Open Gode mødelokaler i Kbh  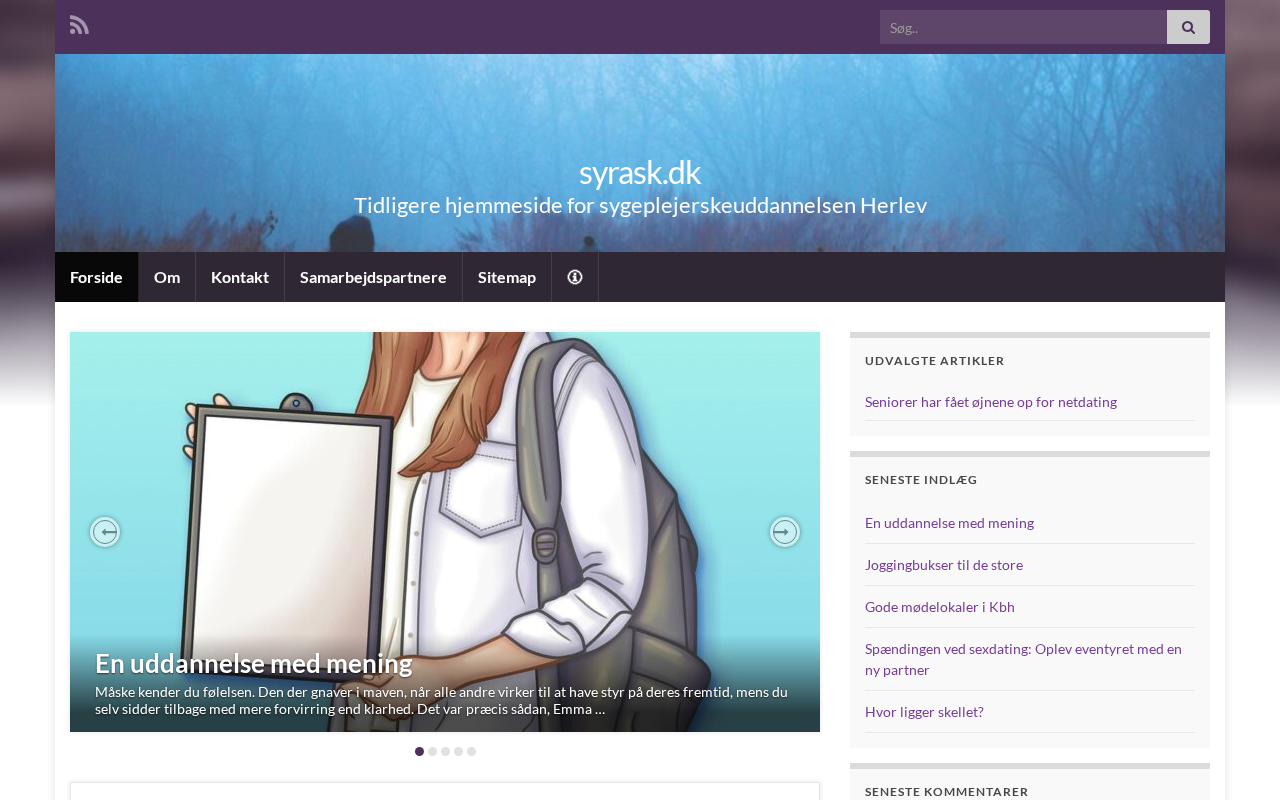coord(940,607)
